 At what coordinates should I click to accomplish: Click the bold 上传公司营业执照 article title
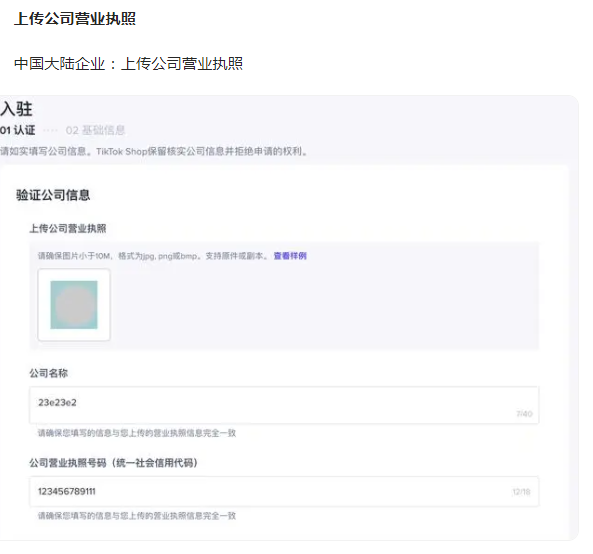coord(75,19)
